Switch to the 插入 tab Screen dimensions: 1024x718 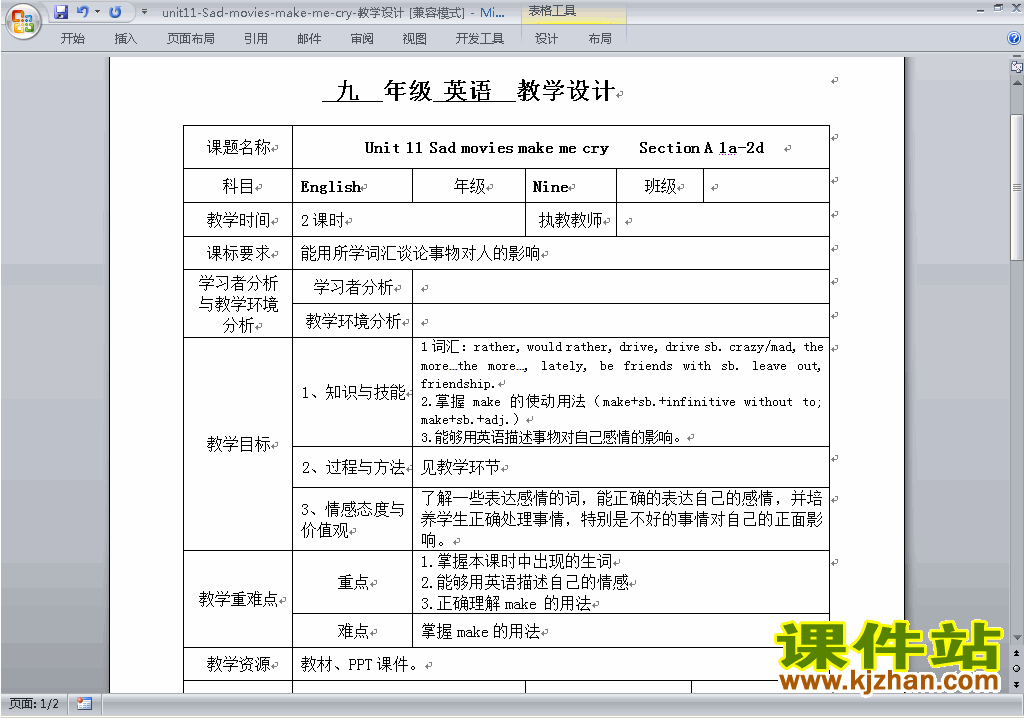125,39
